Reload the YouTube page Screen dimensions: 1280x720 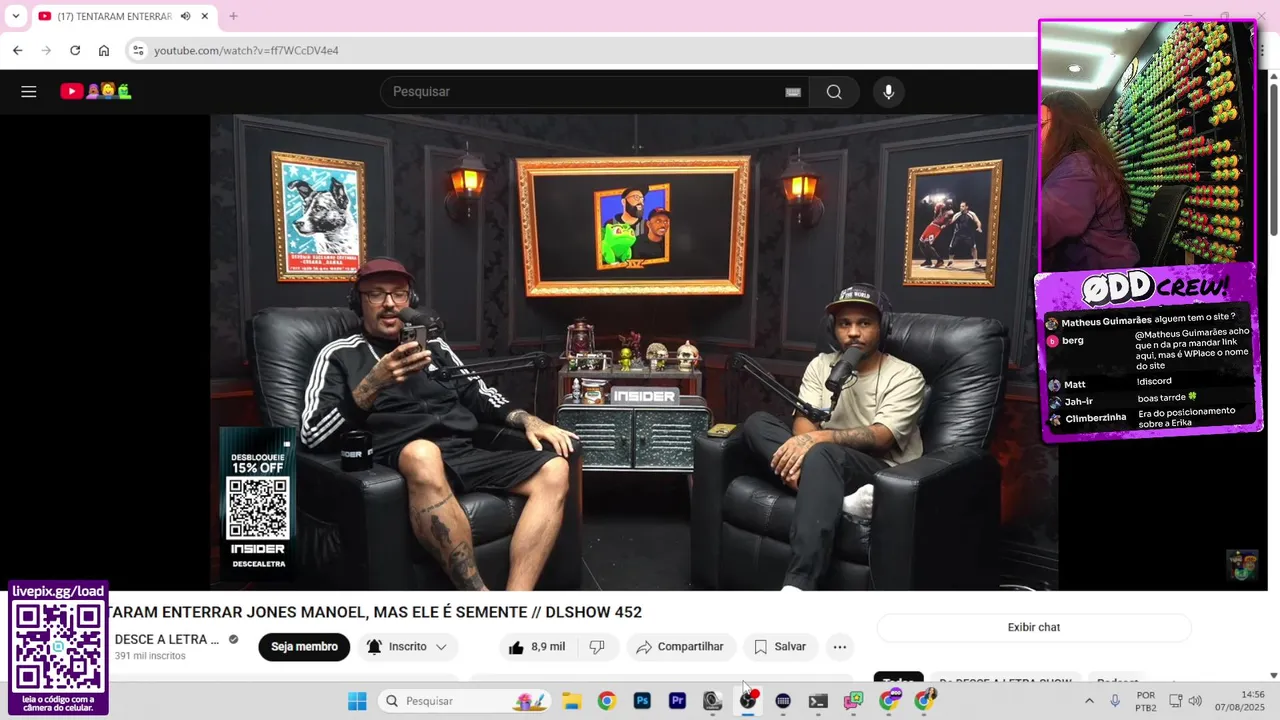[75, 50]
